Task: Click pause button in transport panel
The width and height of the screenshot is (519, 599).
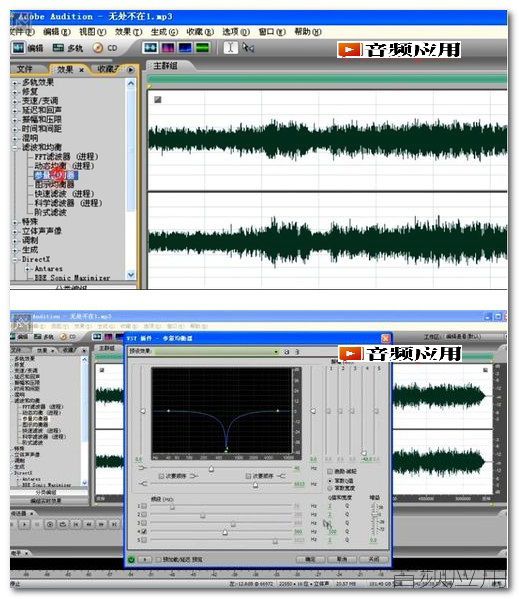Action: tap(37, 524)
